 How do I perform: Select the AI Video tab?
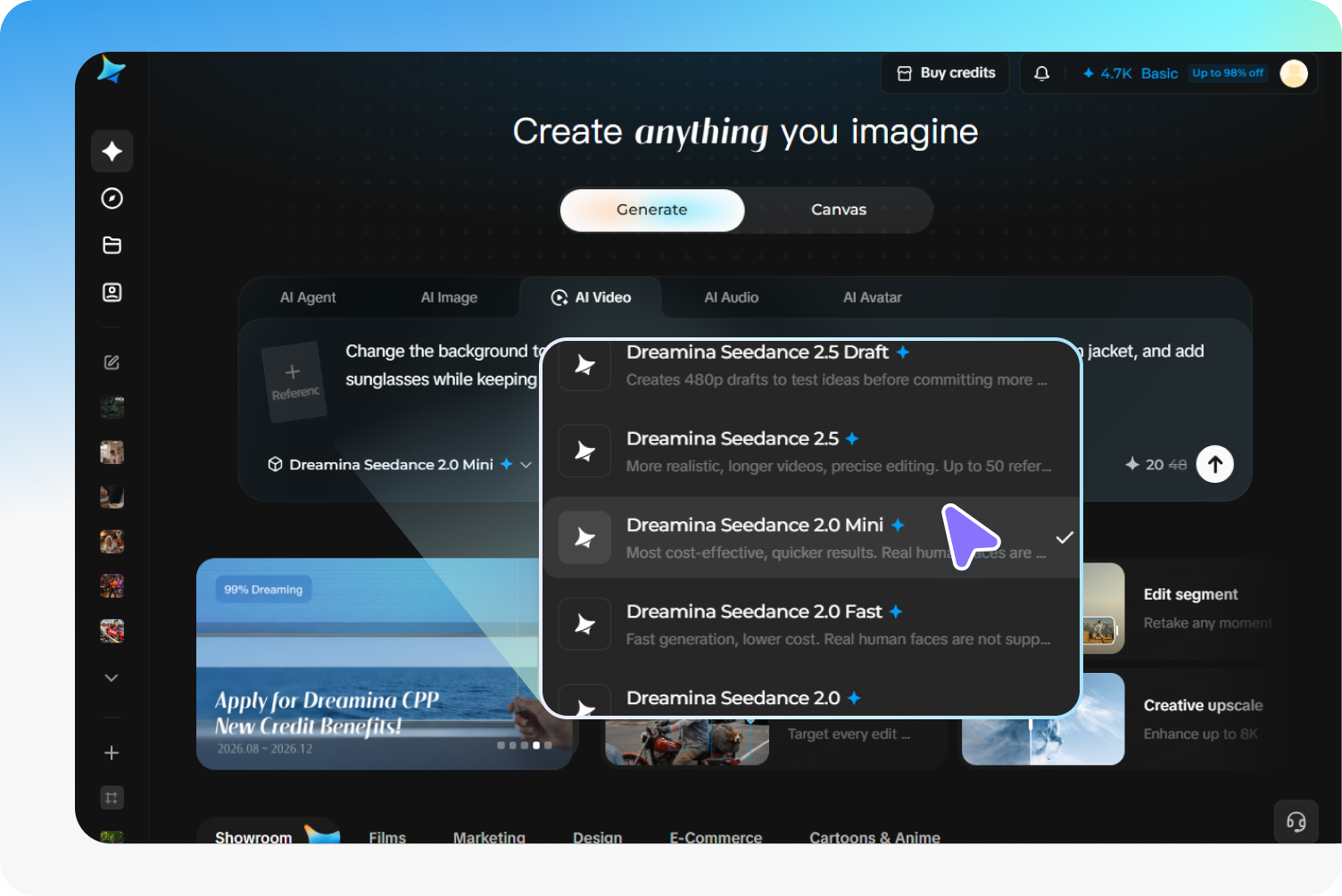(x=591, y=297)
